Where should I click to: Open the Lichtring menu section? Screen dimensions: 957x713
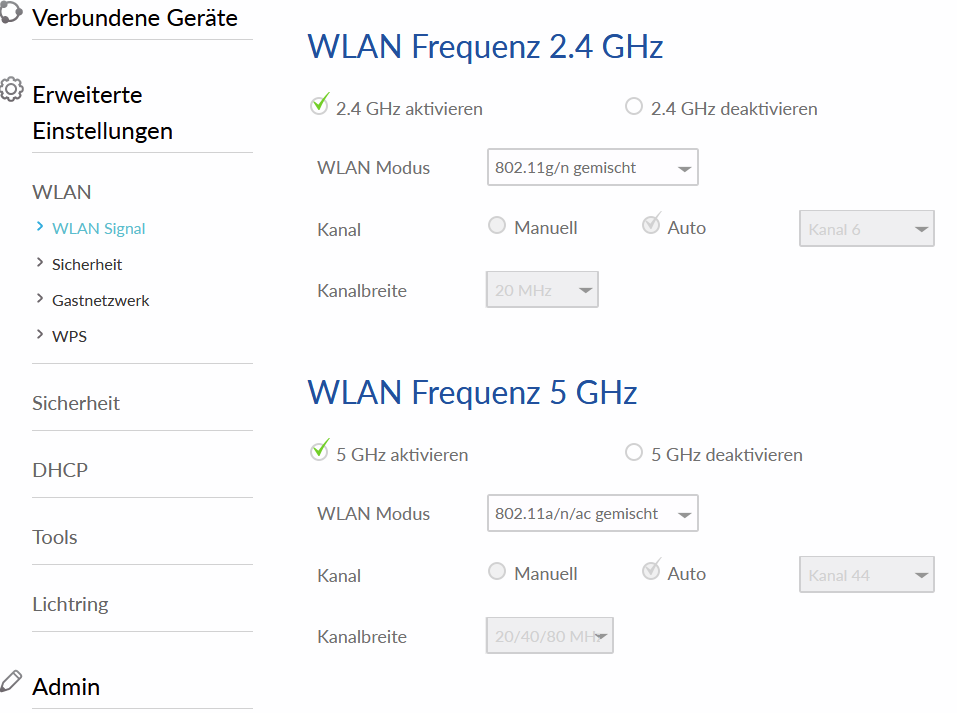[70, 604]
